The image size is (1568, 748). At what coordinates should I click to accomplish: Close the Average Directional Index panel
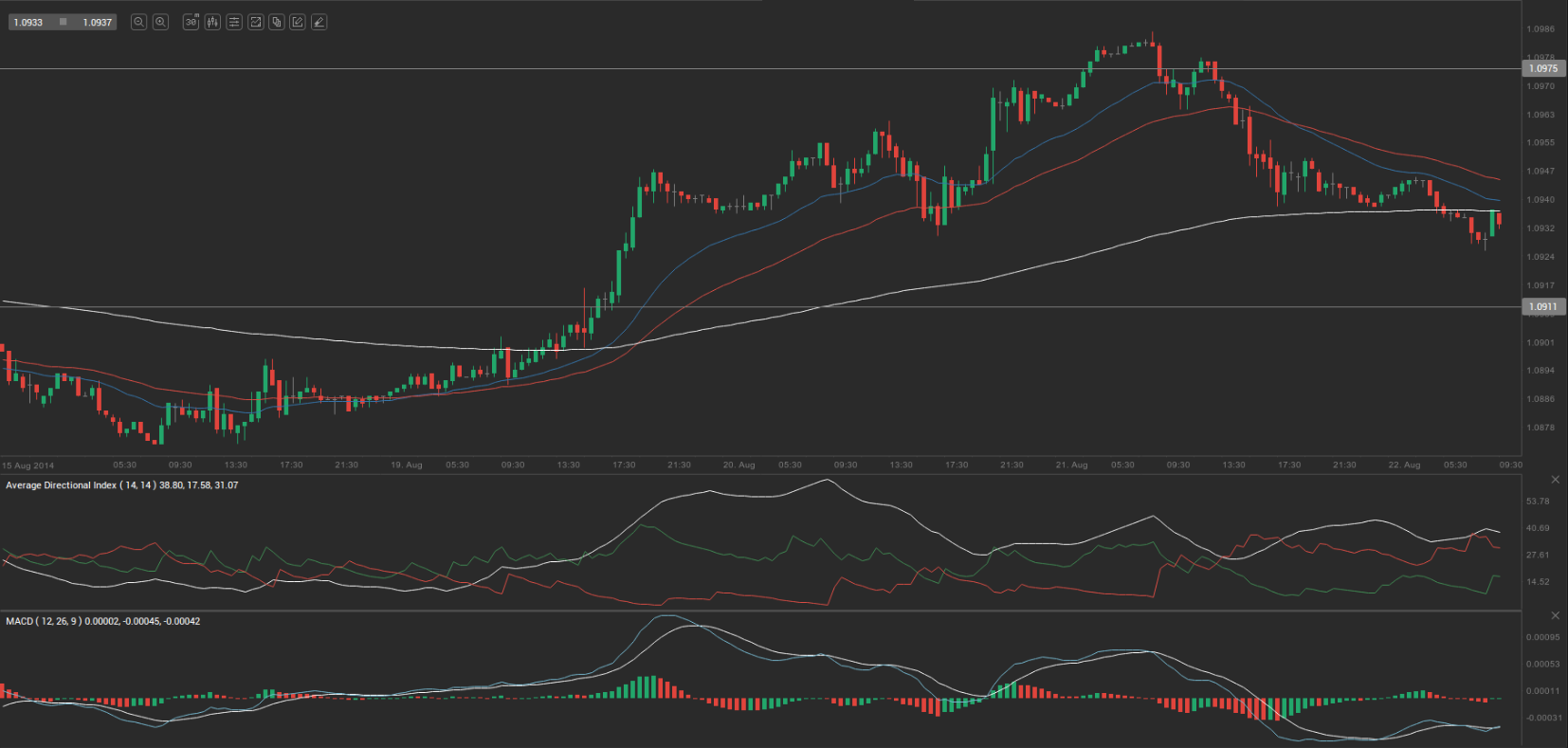point(1555,480)
